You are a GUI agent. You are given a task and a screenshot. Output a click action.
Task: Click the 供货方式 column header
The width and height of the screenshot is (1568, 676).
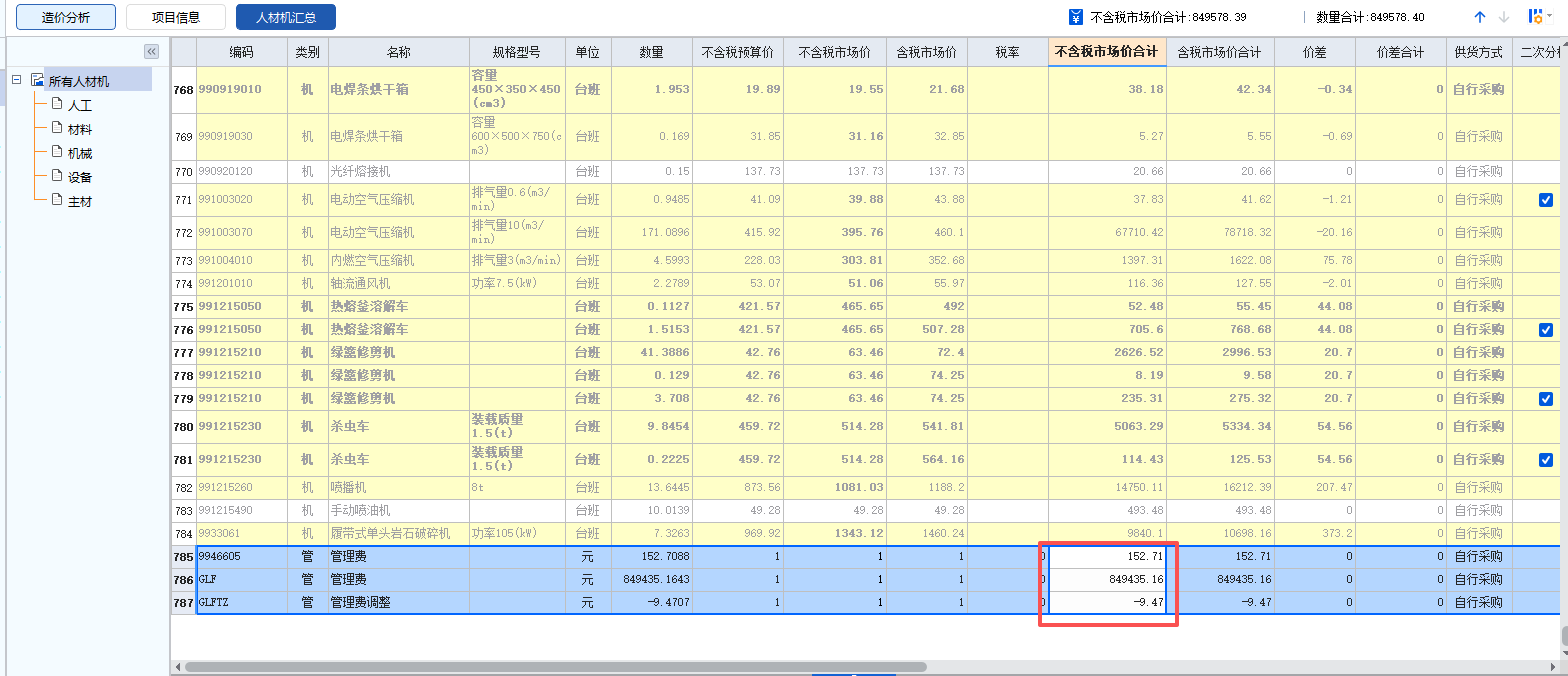[x=1479, y=52]
